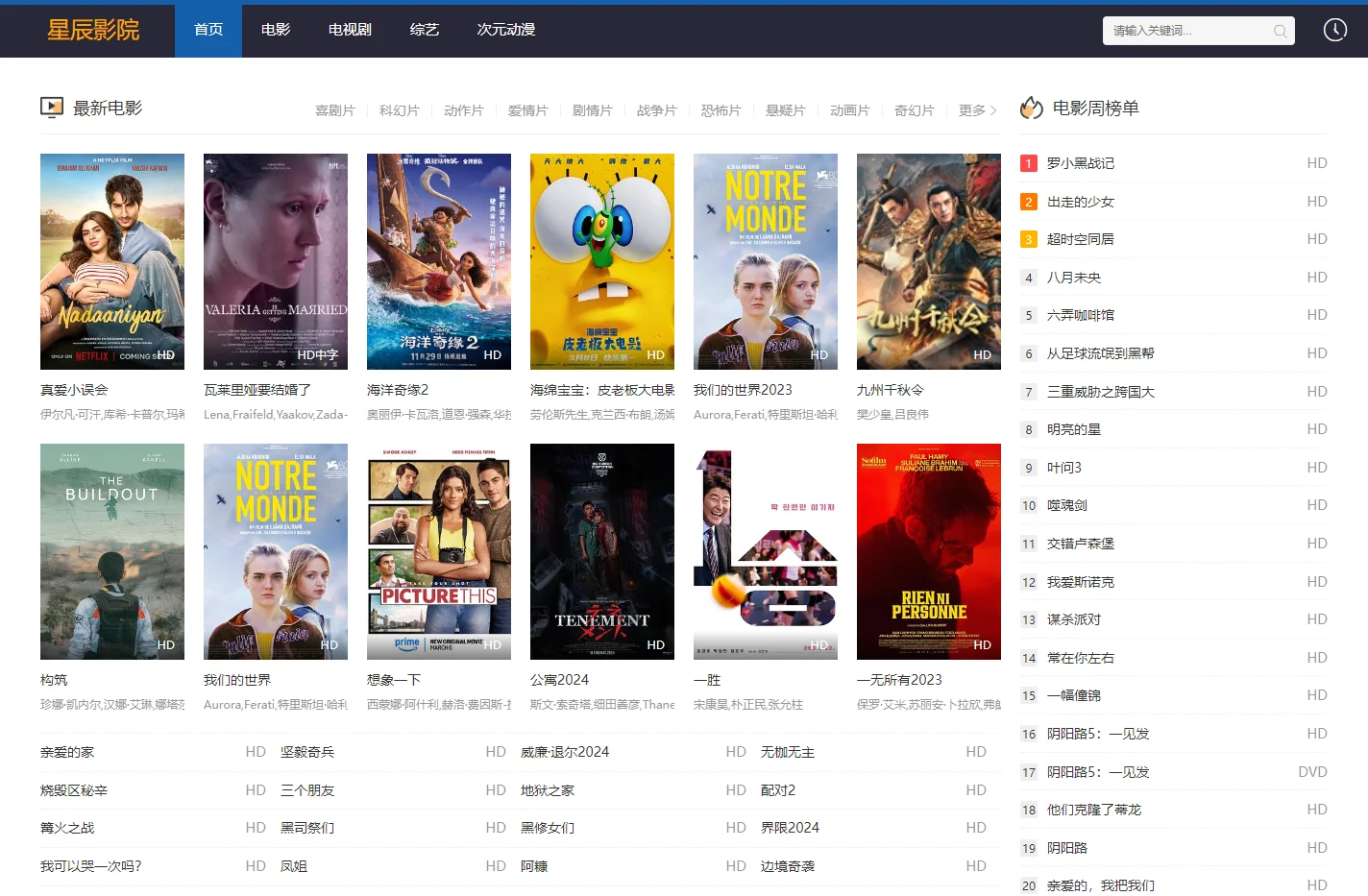Filter by 悬疑片 genre
This screenshot has width=1368, height=896.
point(786,110)
